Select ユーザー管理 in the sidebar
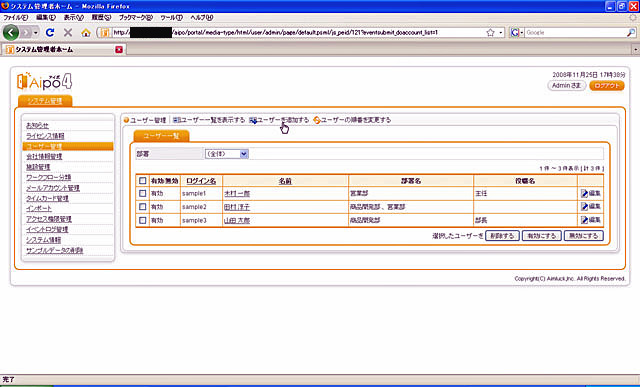Image resolution: width=640 pixels, height=387 pixels. pyautogui.click(x=68, y=146)
